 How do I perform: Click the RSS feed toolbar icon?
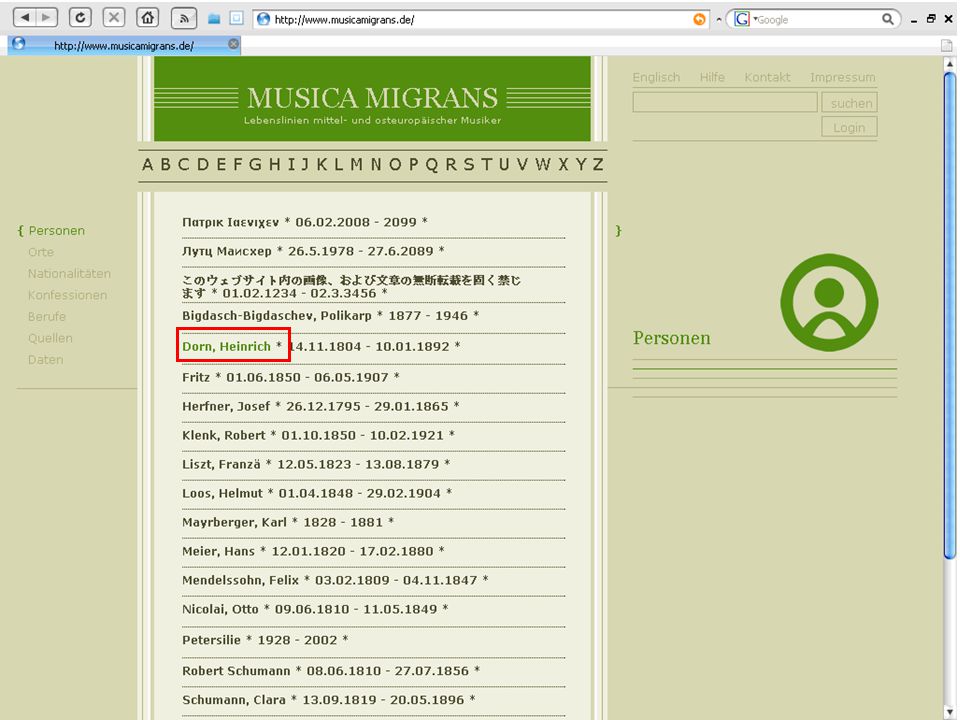[x=184, y=18]
